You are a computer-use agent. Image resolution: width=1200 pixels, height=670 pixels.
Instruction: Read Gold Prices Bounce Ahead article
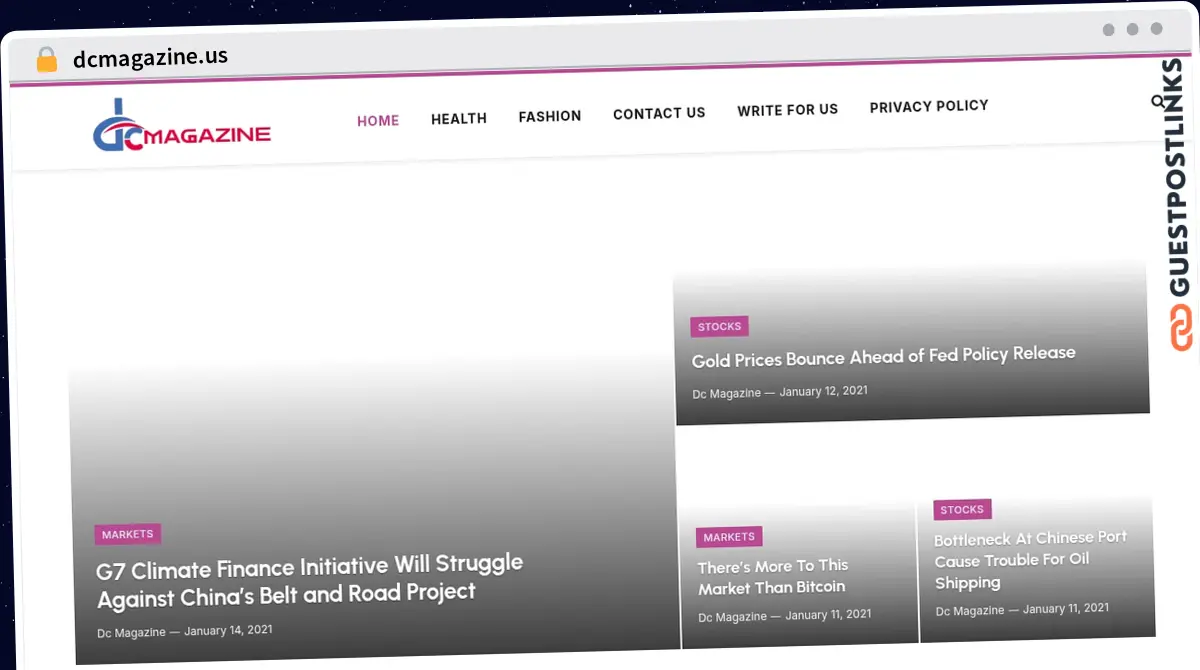point(883,356)
